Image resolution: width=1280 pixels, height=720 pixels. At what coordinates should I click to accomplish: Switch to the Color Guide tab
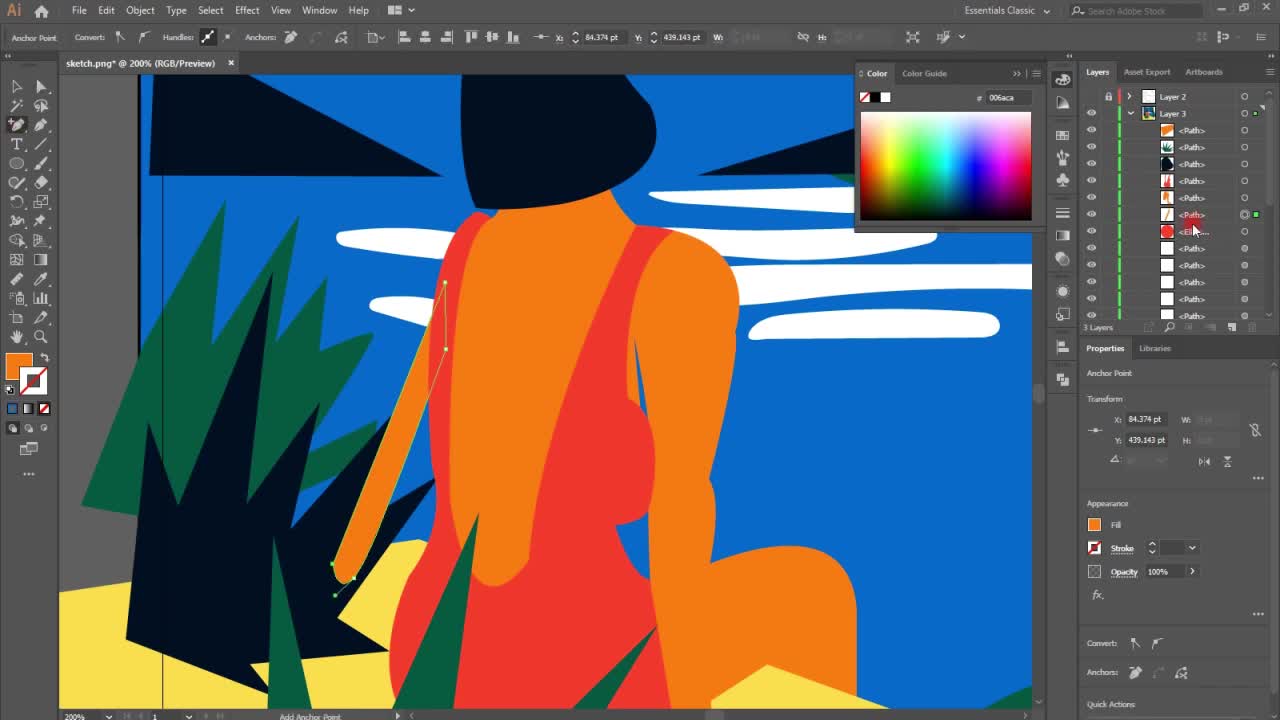[924, 73]
